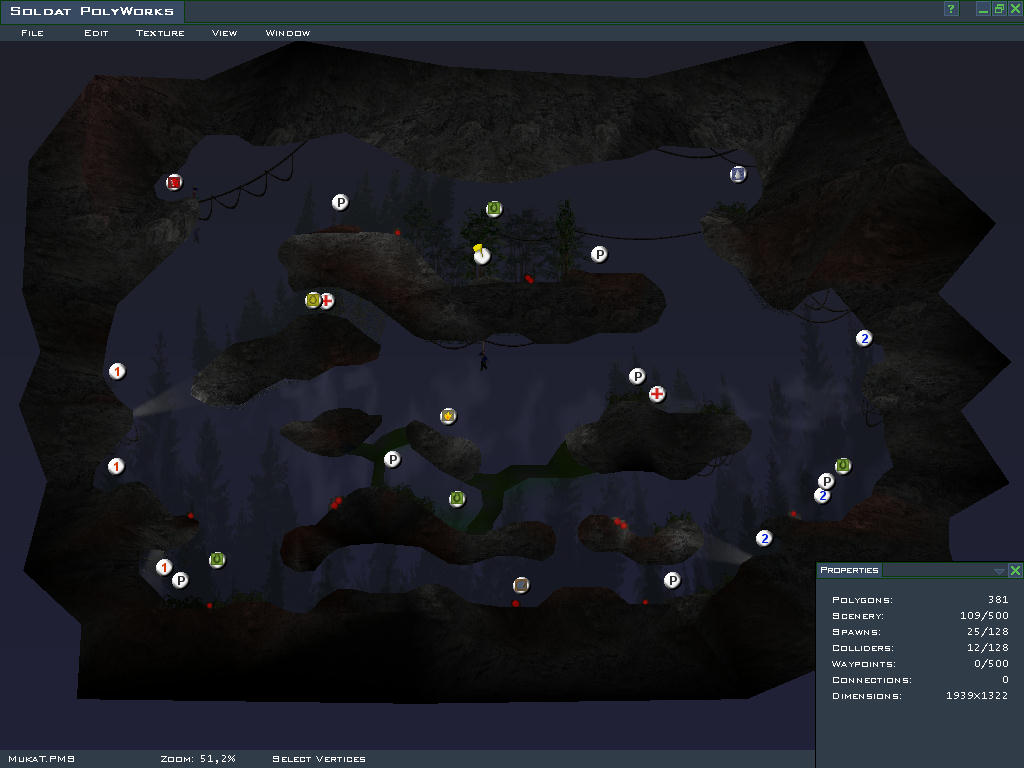The width and height of the screenshot is (1024, 768).
Task: Select the blue flag spawn marker
Action: point(738,174)
